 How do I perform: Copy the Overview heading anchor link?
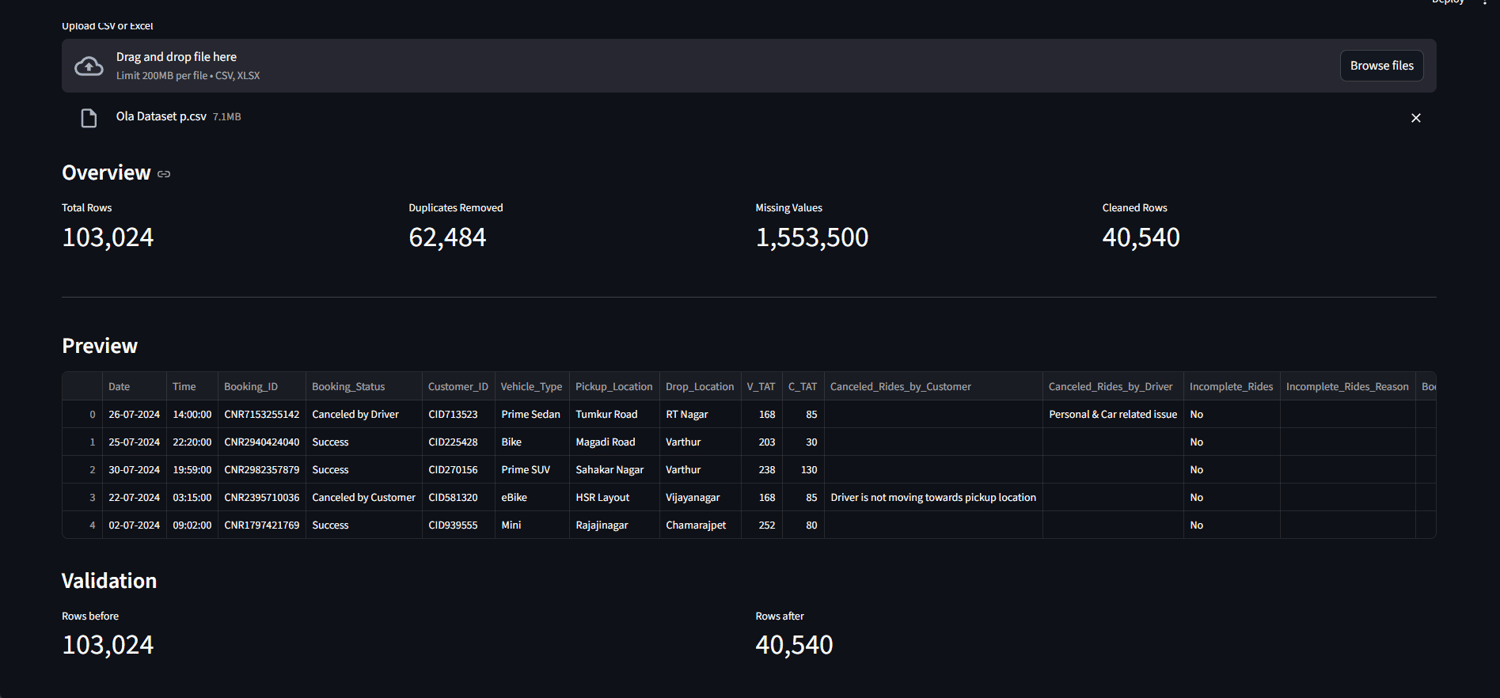click(164, 174)
